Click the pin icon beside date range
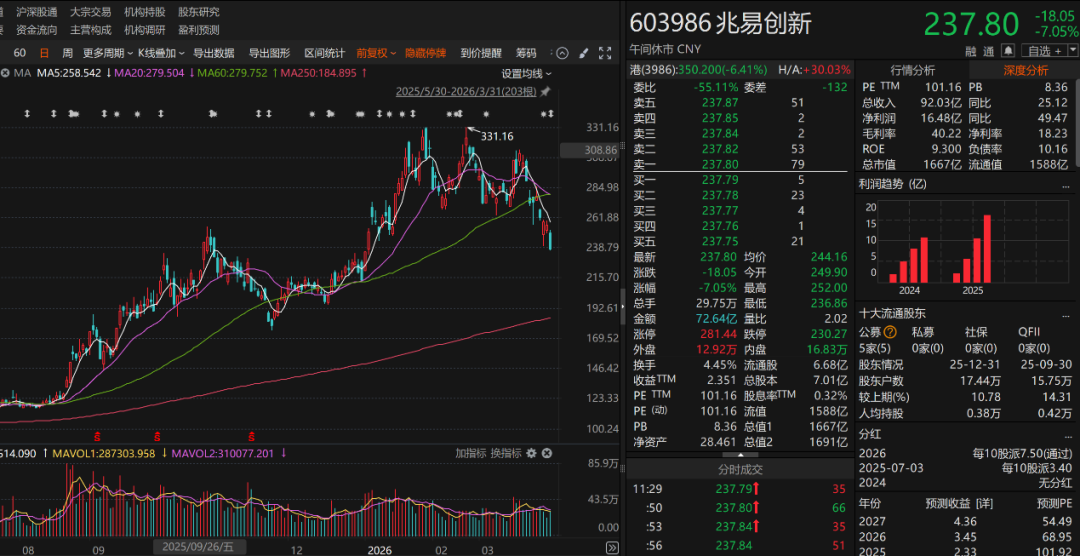 545,91
